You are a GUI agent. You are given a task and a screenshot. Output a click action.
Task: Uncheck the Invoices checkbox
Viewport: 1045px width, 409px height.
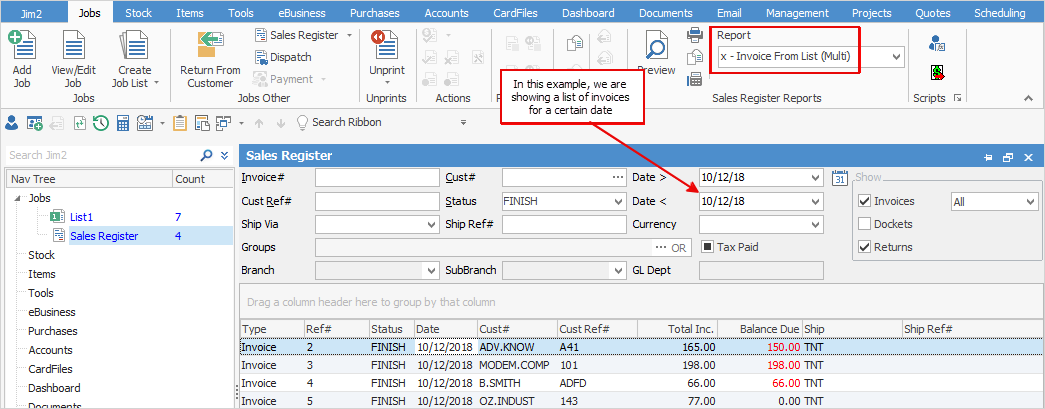pyautogui.click(x=864, y=201)
